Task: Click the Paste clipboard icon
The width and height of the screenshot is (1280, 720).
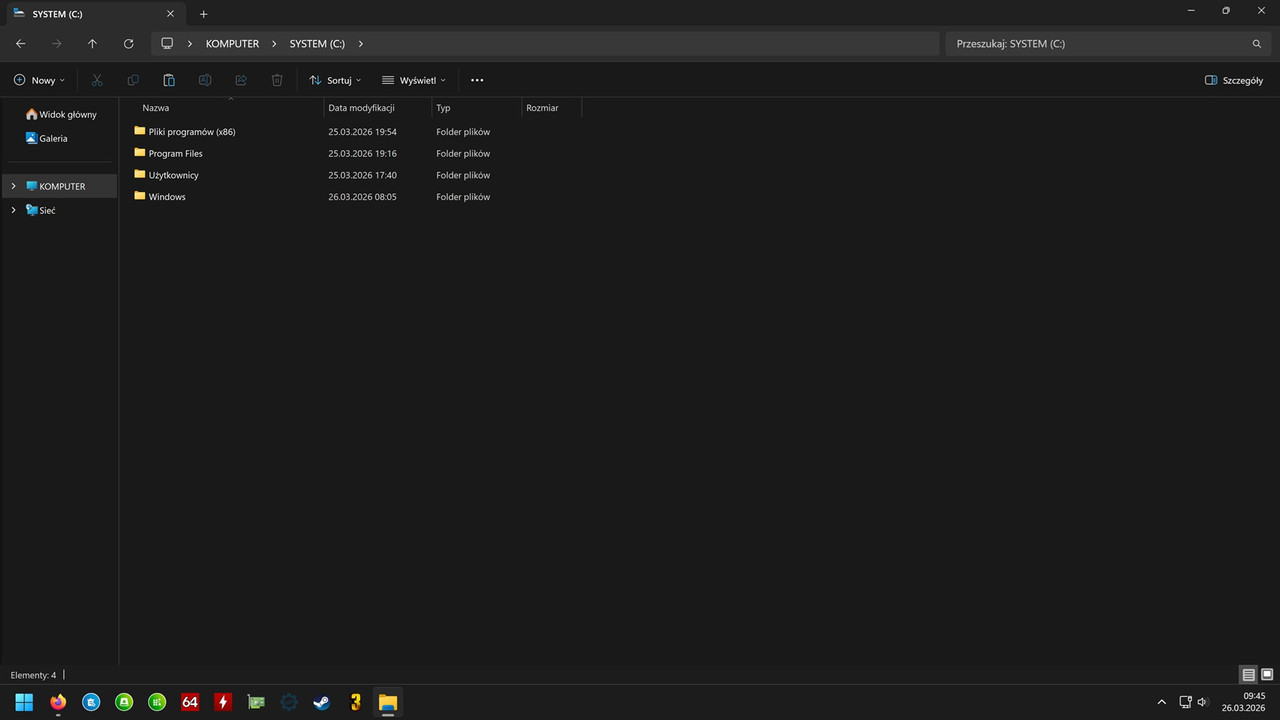Action: (x=169, y=80)
